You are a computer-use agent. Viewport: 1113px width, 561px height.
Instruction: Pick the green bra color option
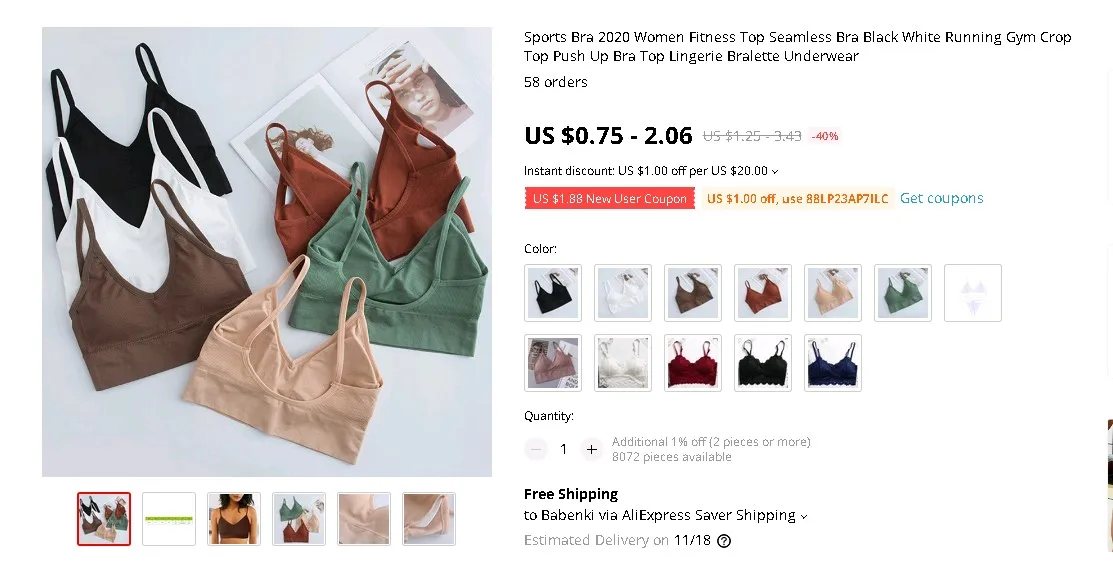coord(903,293)
